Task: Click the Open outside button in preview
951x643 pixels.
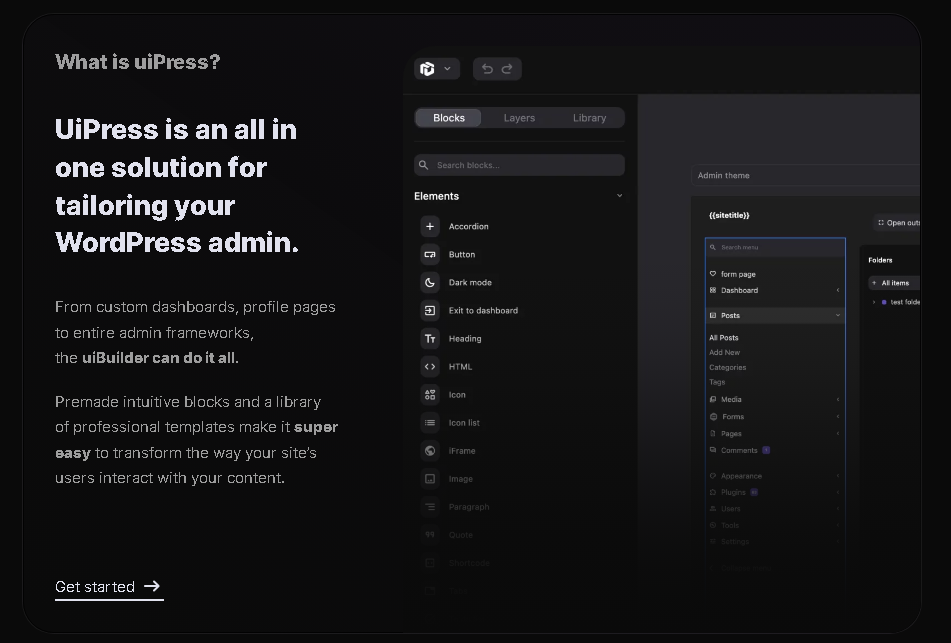Action: point(898,223)
